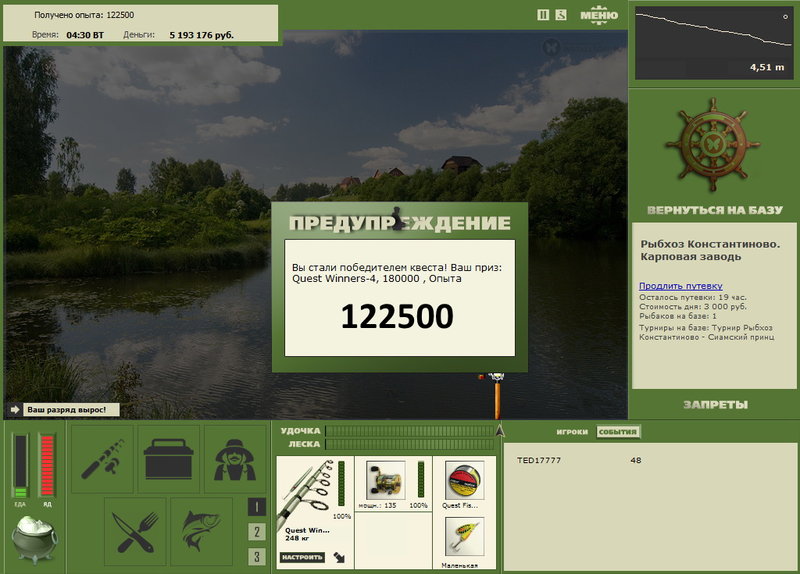Click Рыбхоз Константиново location title
The image size is (800, 574).
pos(710,250)
